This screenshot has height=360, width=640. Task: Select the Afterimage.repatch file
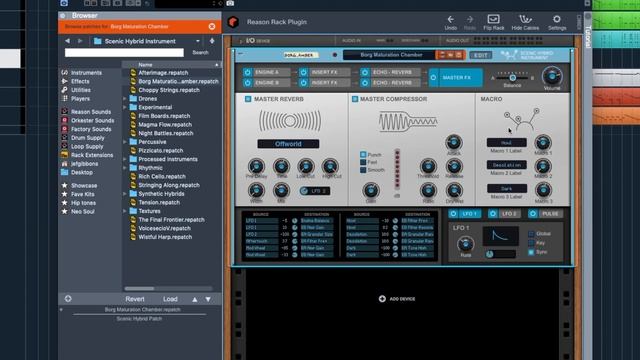(x=163, y=73)
